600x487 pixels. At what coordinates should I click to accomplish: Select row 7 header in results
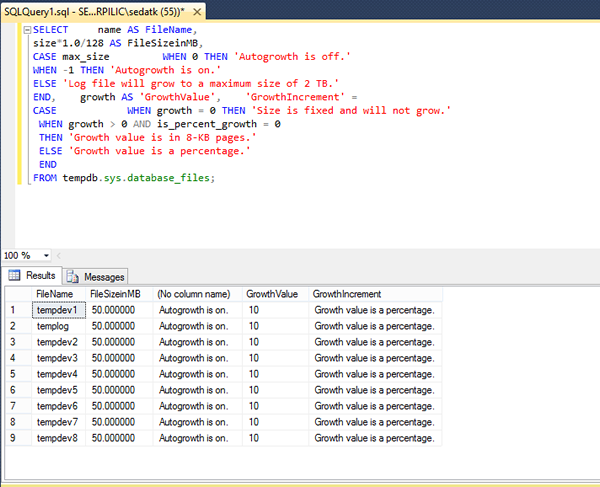click(18, 406)
